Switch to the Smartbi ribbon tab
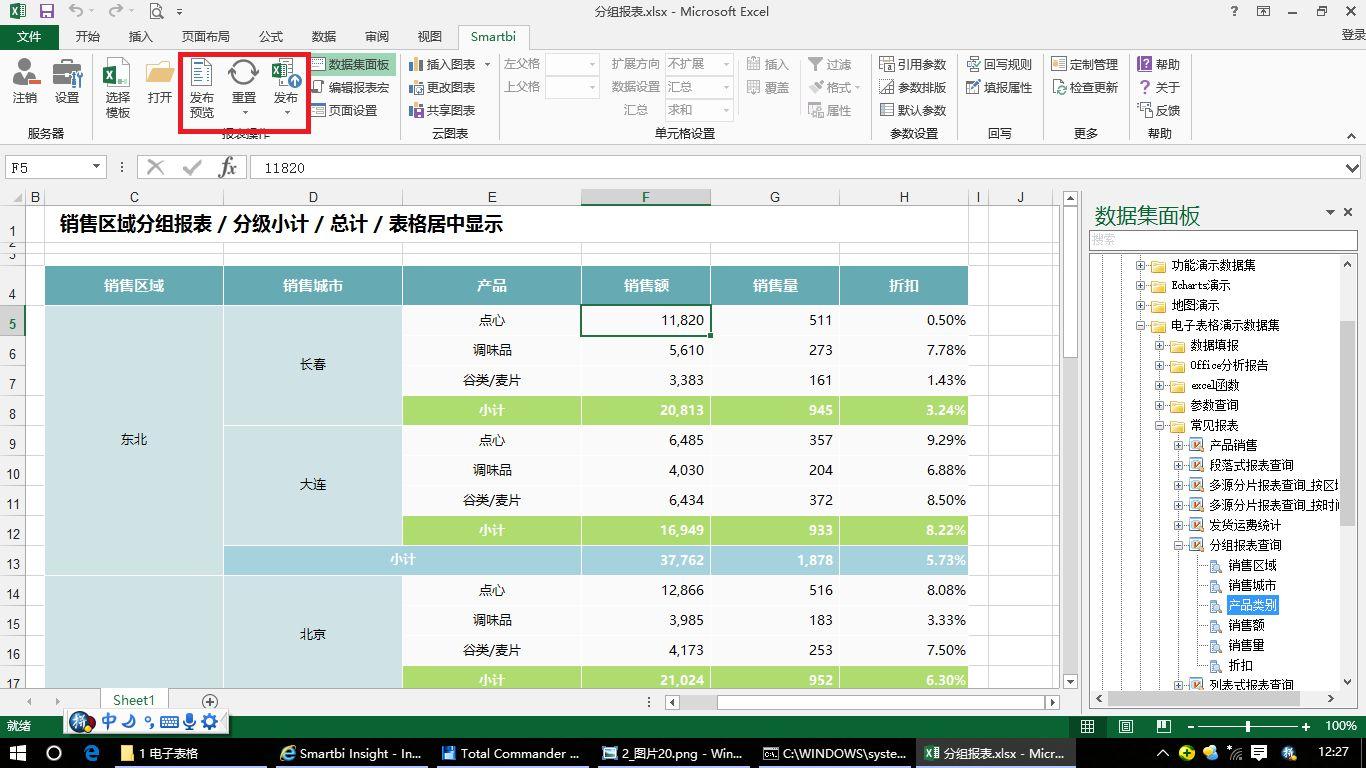Viewport: 1366px width, 768px height. 492,36
